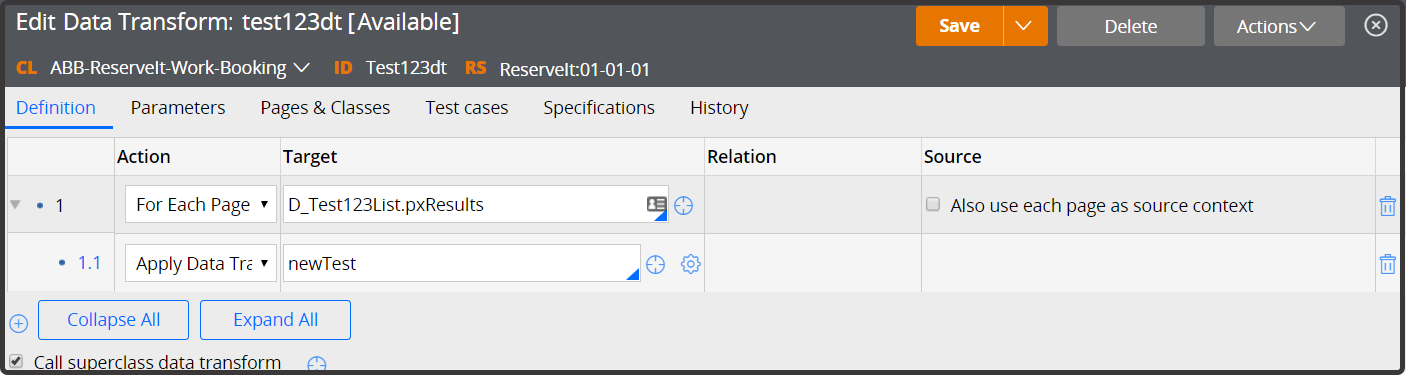Open crosshair icon beside newTest field
This screenshot has height=375, width=1406.
tap(655, 264)
